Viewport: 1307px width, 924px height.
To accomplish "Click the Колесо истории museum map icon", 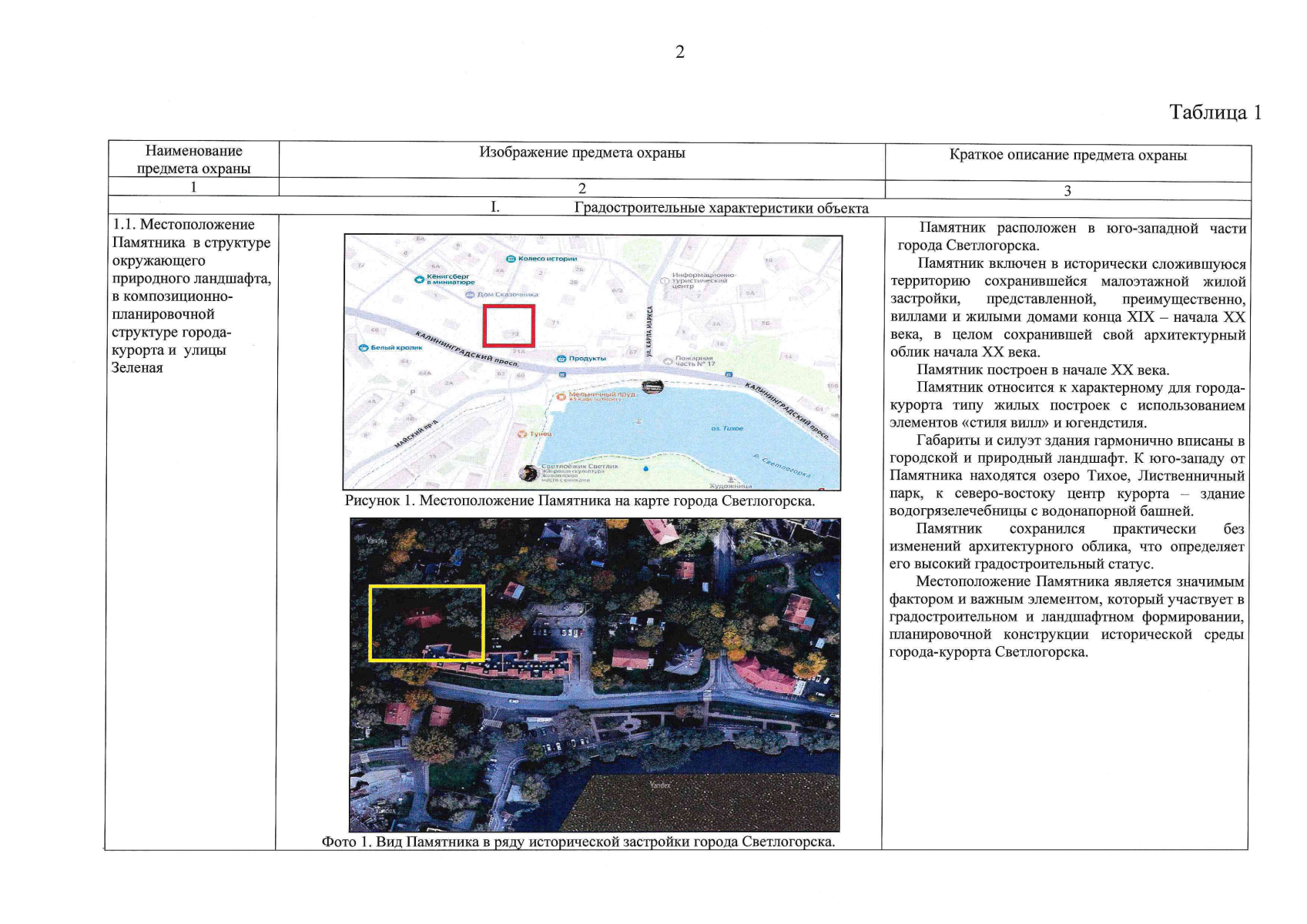I will [511, 259].
